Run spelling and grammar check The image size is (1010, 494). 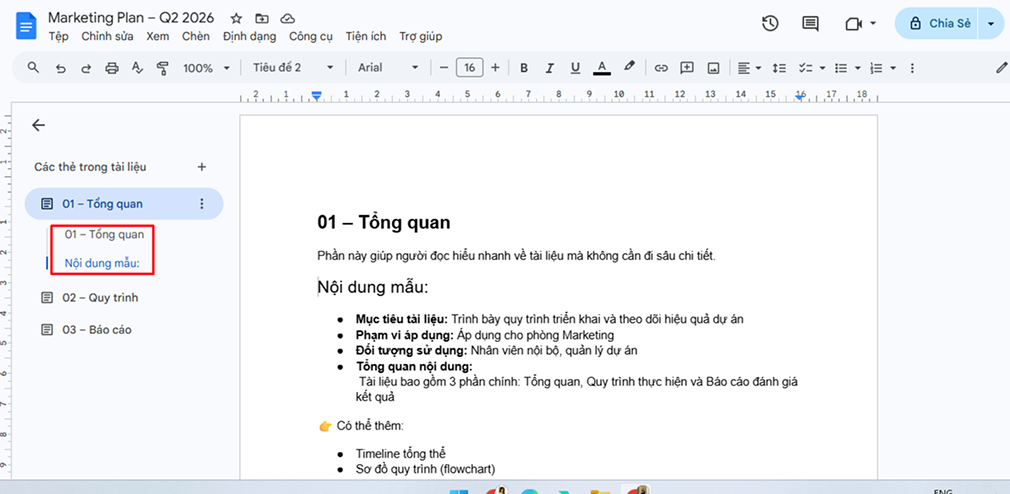[137, 68]
